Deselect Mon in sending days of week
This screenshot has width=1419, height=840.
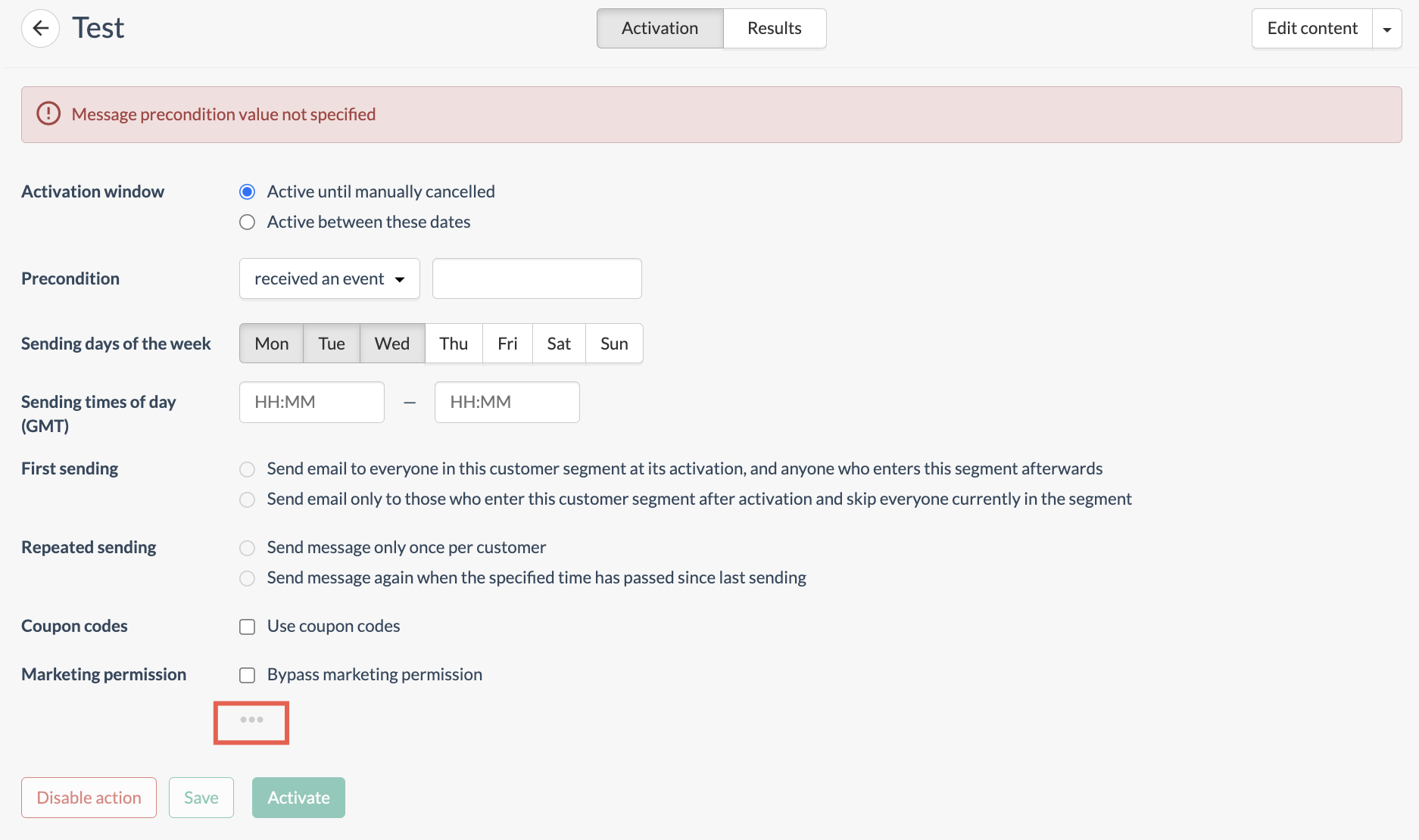click(272, 344)
